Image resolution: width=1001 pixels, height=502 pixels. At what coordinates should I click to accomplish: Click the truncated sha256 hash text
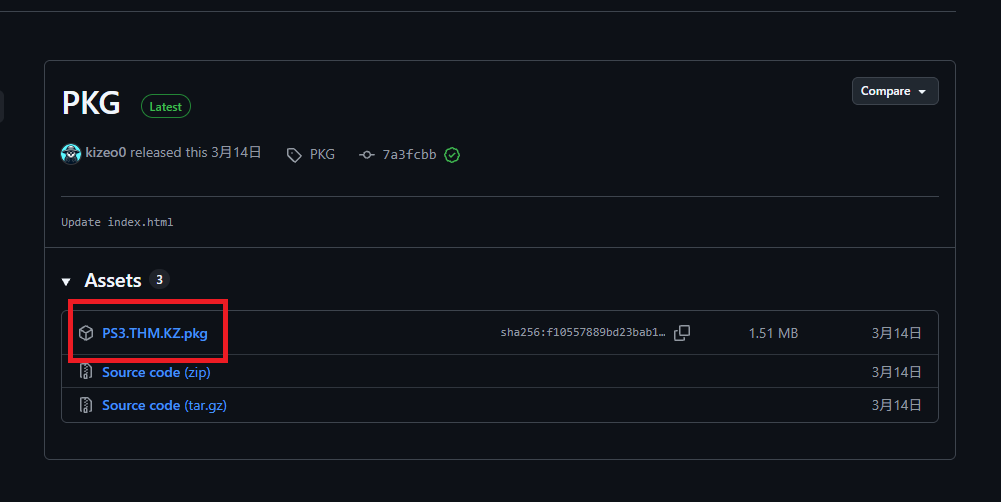(583, 333)
